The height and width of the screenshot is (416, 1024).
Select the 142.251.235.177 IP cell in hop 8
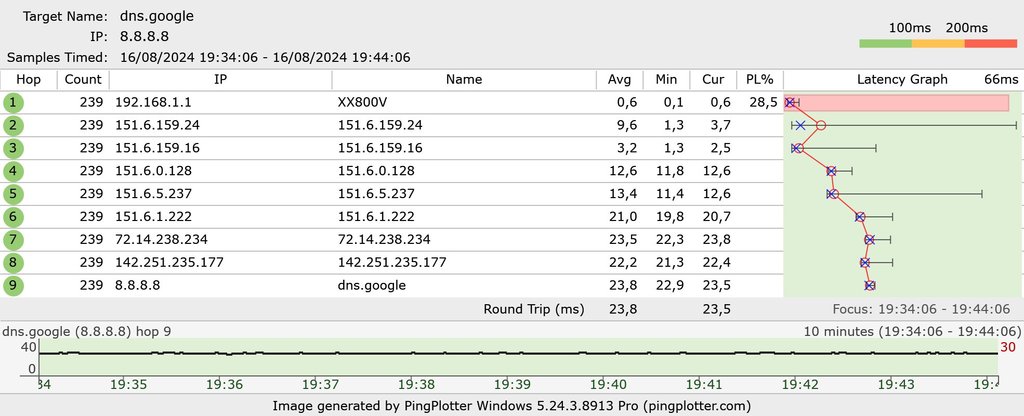click(x=169, y=263)
